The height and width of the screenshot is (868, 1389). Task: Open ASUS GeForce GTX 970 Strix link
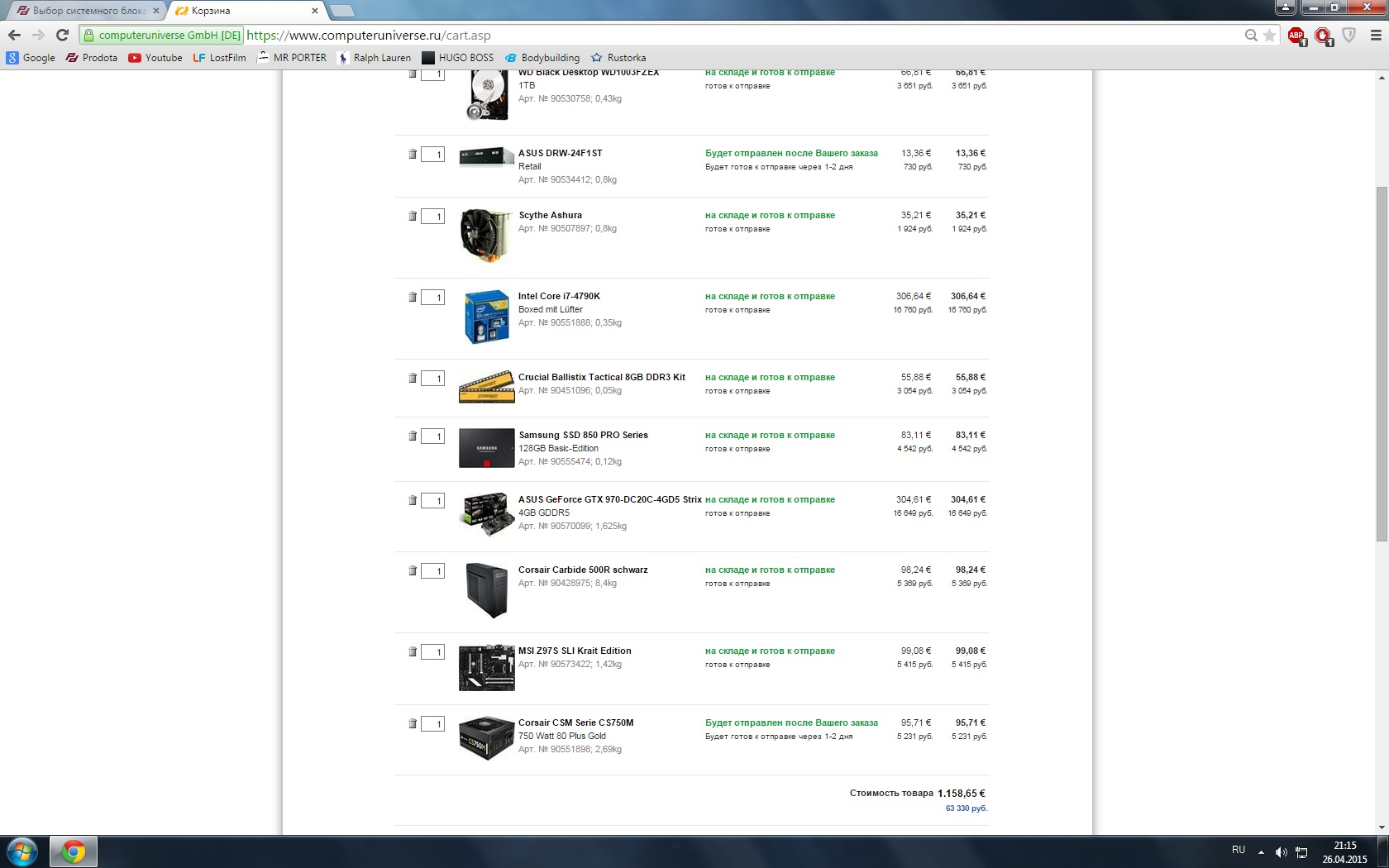pyautogui.click(x=610, y=499)
